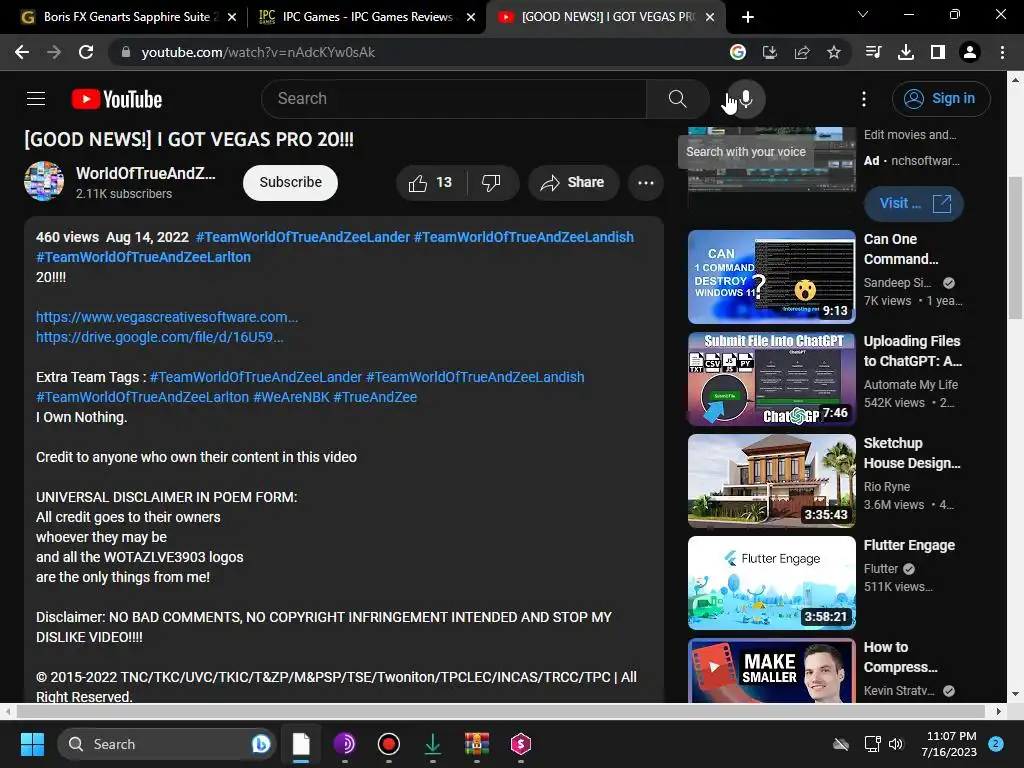Open more actions ellipsis under video
1024x768 pixels.
[645, 183]
